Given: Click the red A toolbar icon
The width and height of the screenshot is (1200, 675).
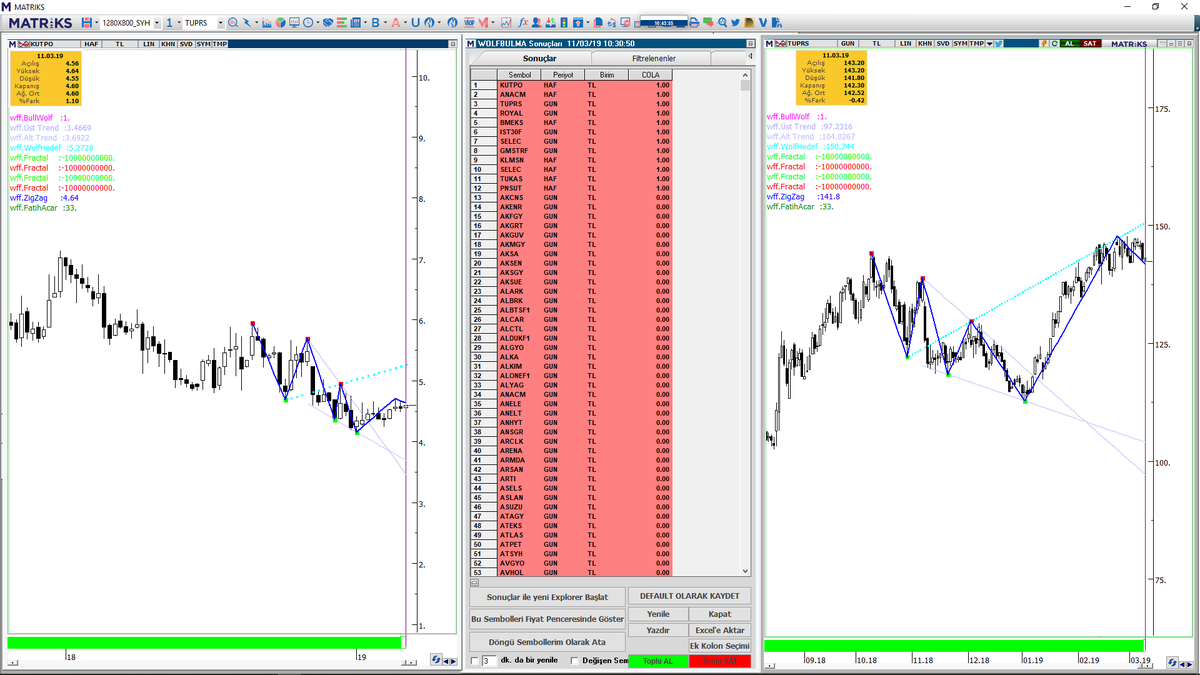Looking at the screenshot, I should pyautogui.click(x=396, y=23).
